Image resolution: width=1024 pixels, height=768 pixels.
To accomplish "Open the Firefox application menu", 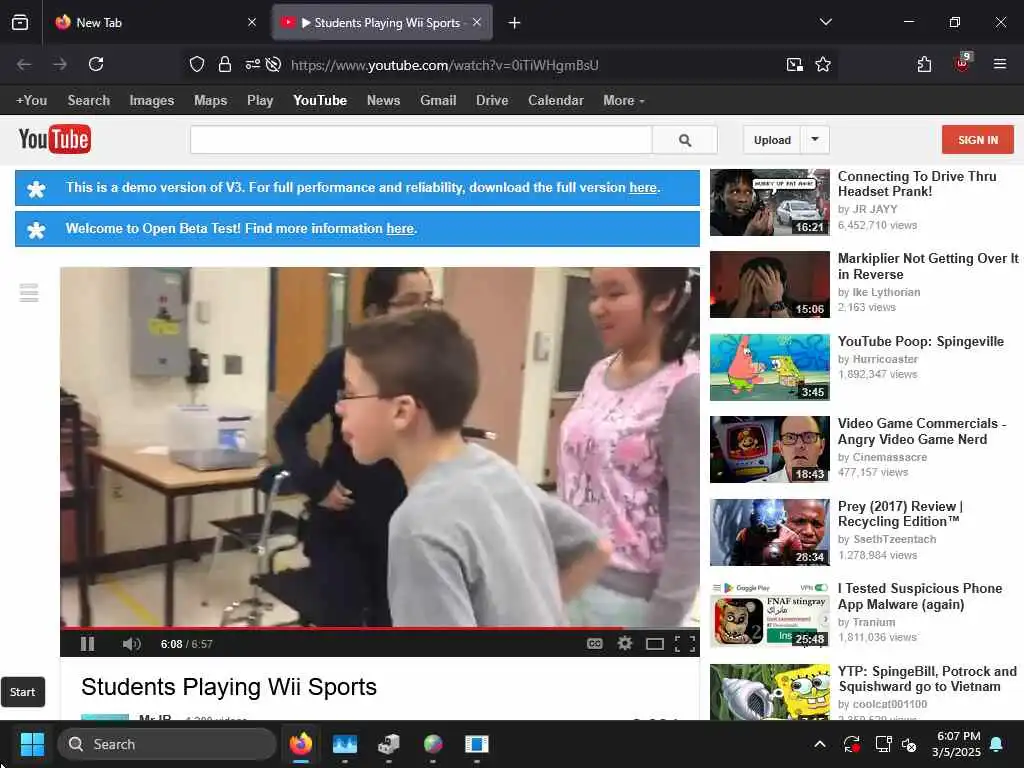I will click(x=1000, y=64).
